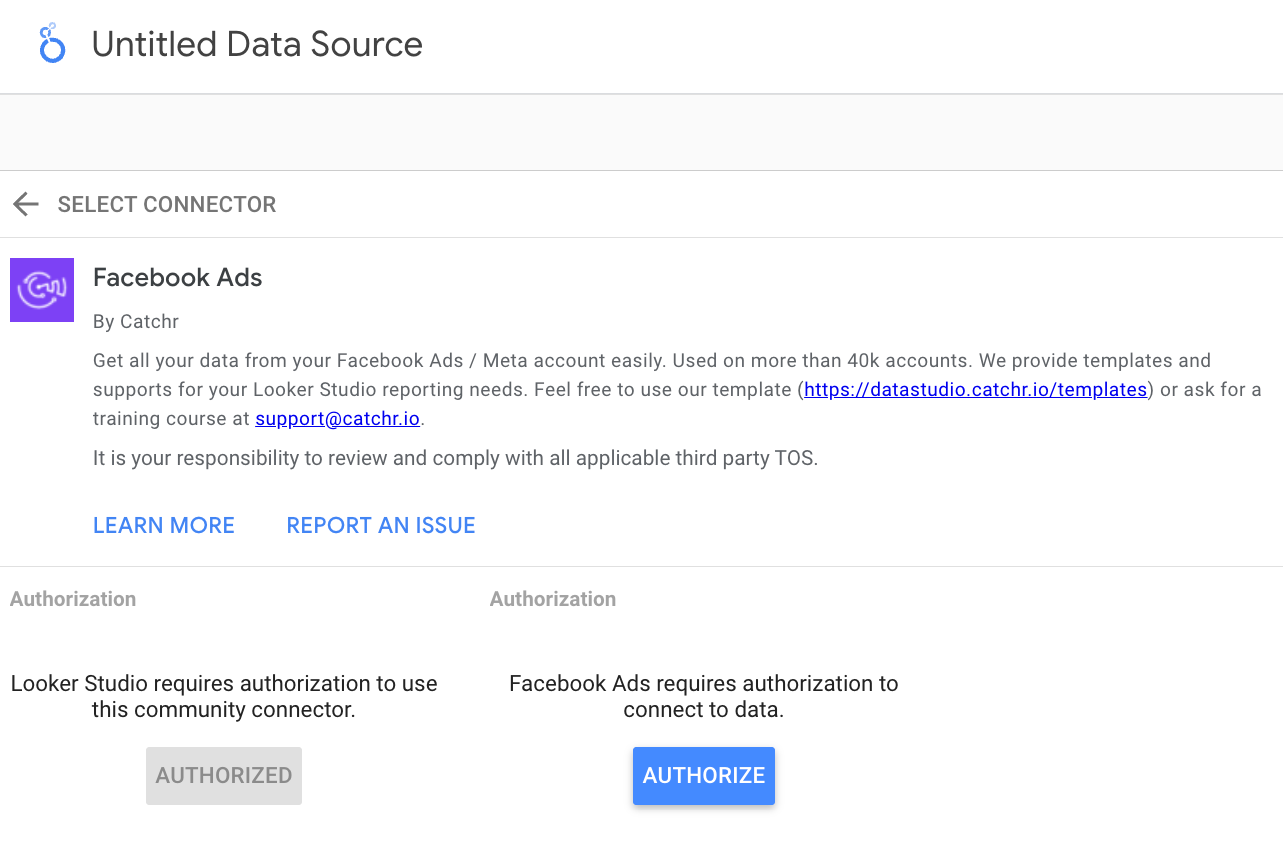The height and width of the screenshot is (857, 1283).
Task: Open LEARN MORE about this connector
Action: point(163,525)
